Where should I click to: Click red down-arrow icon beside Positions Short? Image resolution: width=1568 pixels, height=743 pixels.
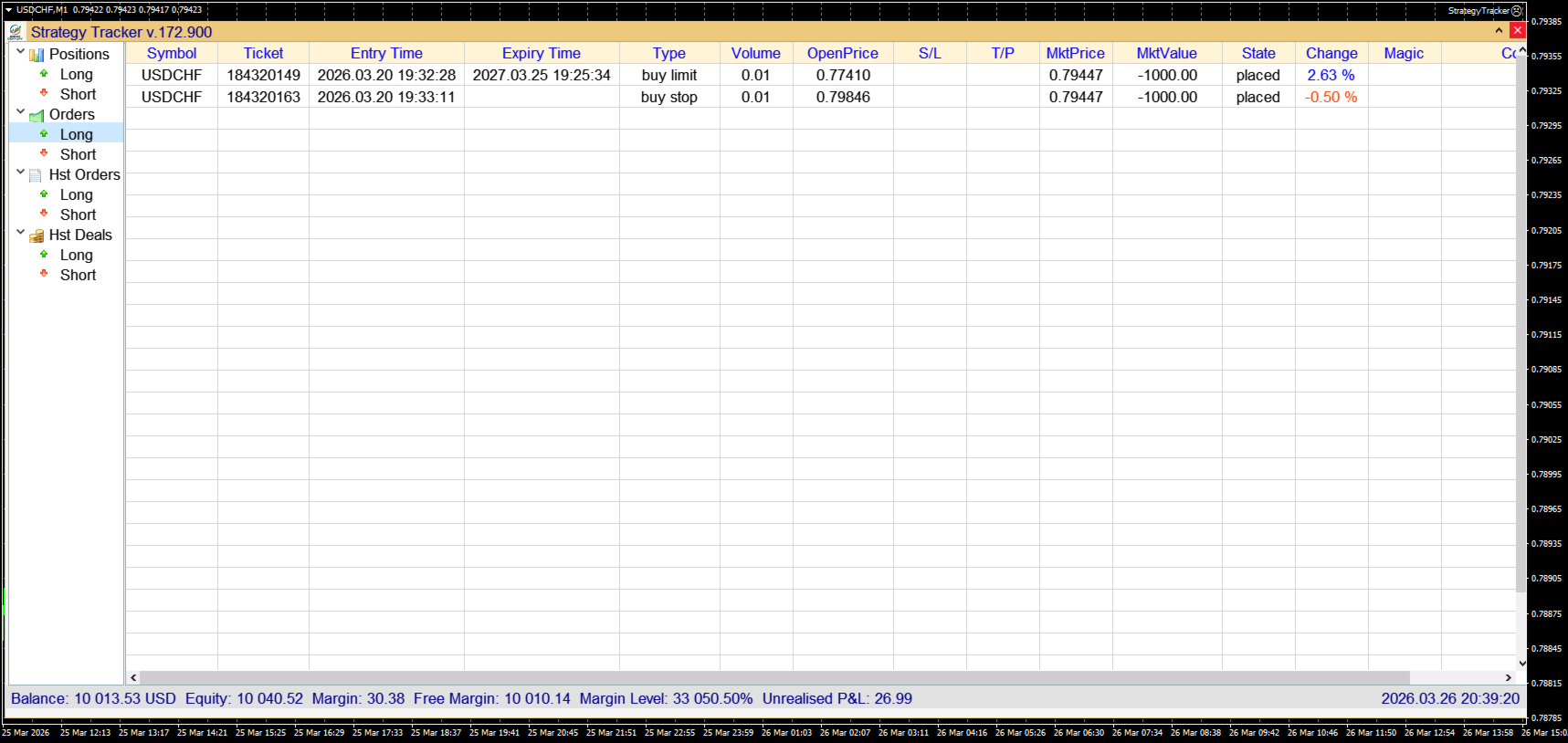[44, 92]
